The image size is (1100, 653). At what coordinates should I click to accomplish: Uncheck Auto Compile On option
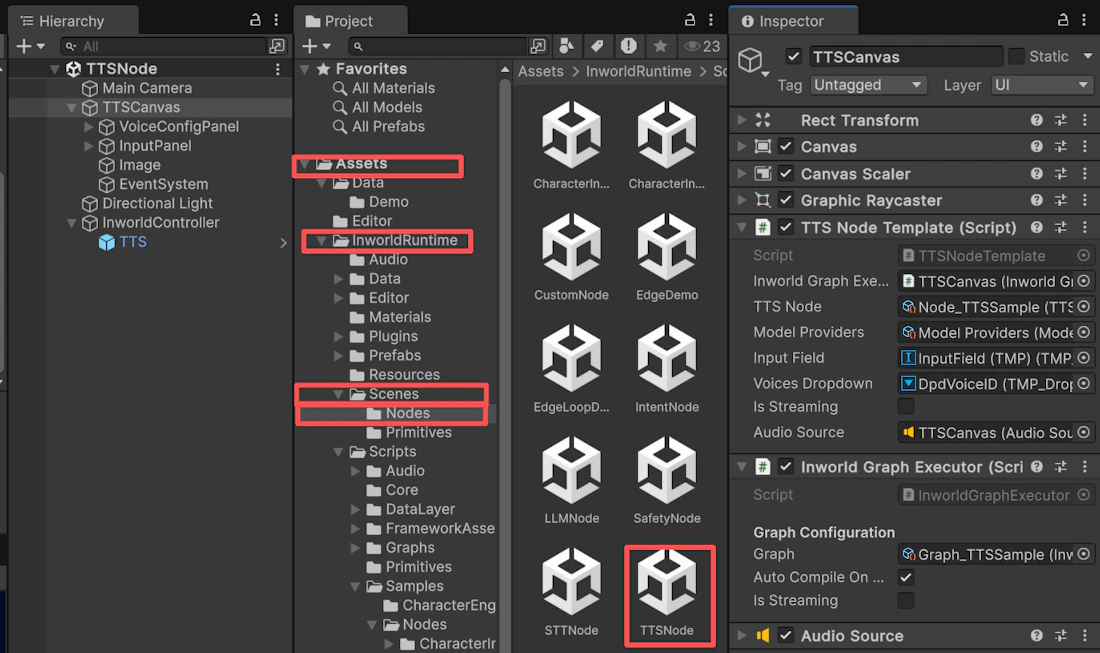pos(906,577)
